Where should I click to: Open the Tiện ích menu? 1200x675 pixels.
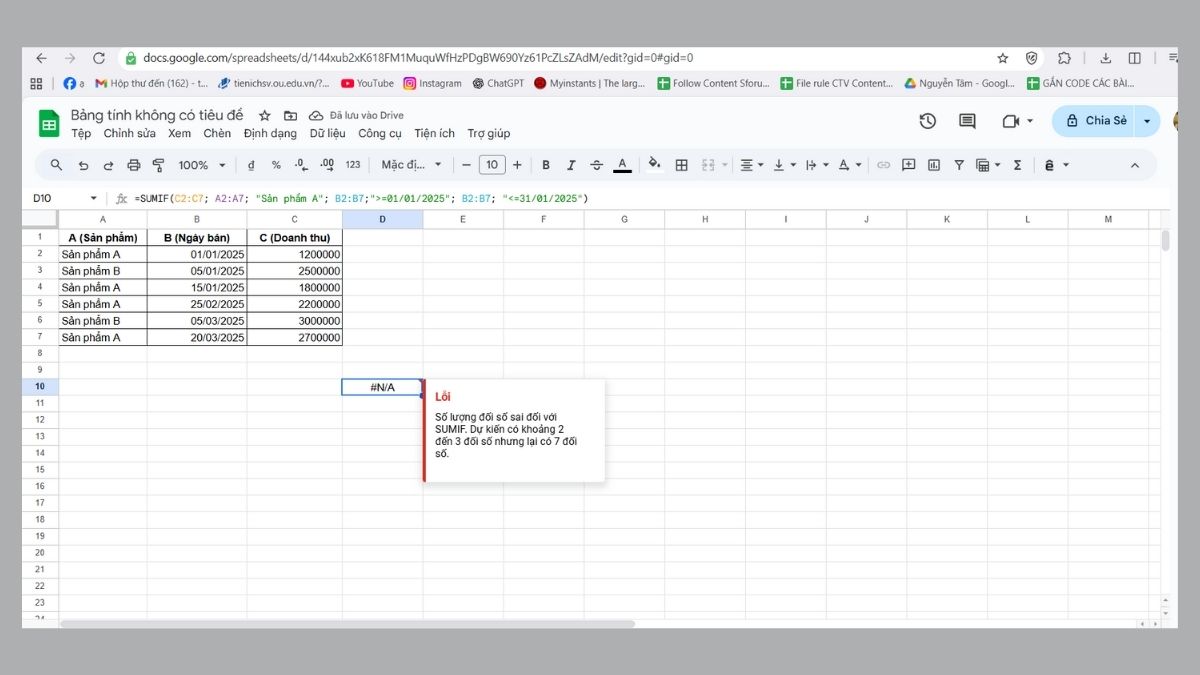pyautogui.click(x=434, y=133)
